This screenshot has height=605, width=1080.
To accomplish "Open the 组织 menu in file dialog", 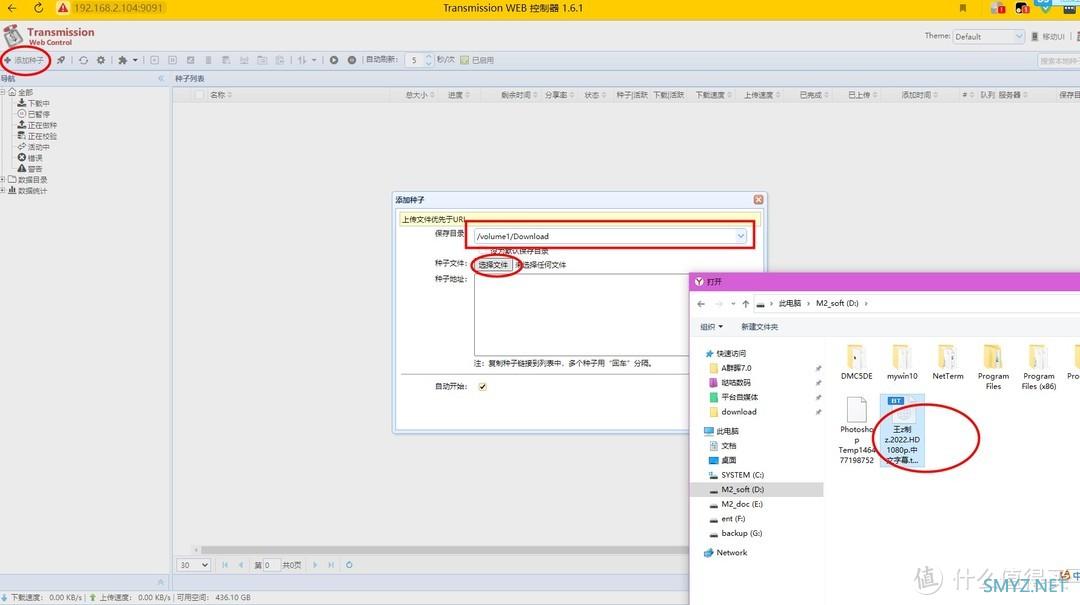I will (x=712, y=327).
